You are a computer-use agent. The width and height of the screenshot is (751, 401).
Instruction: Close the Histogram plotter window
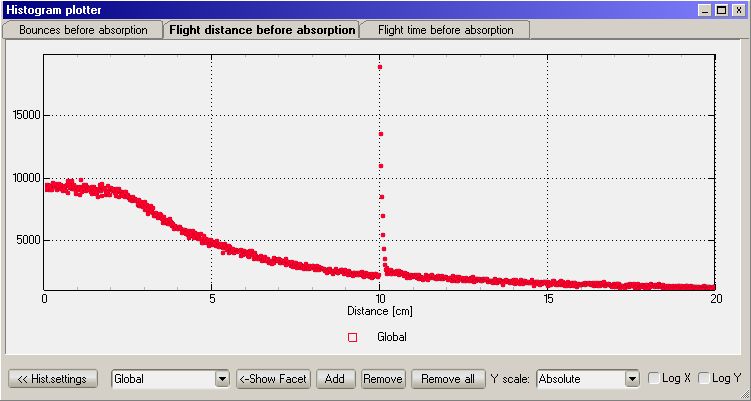(739, 10)
